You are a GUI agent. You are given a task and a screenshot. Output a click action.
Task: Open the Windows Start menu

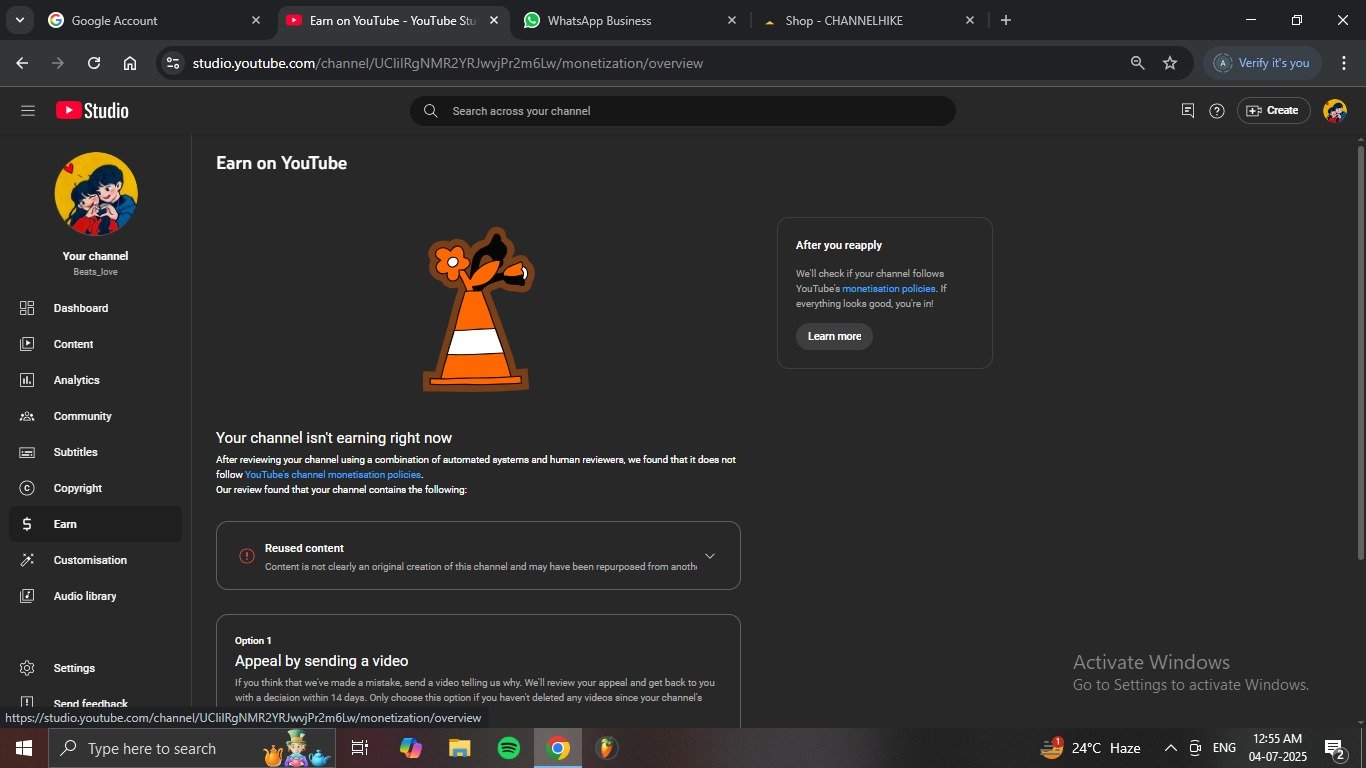tap(23, 748)
